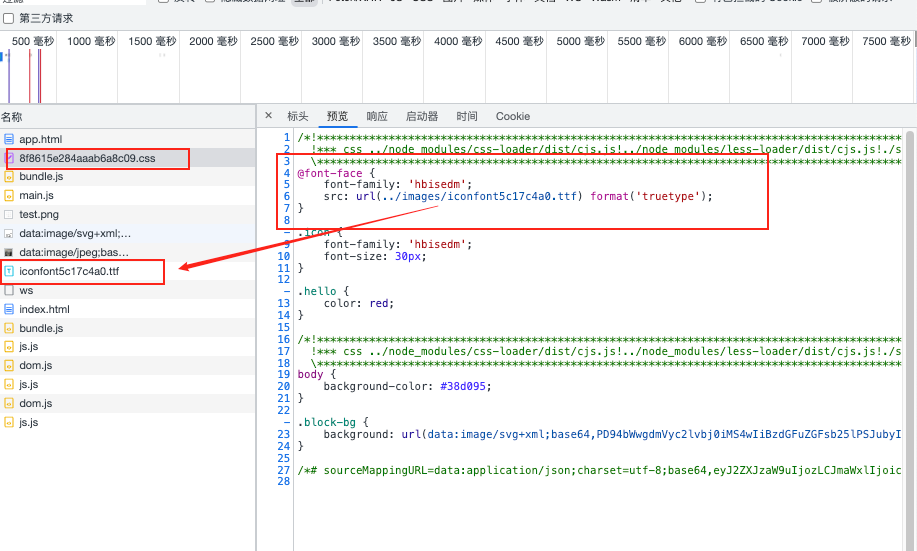Click the 4000 毫秒 timeline mark
The width and height of the screenshot is (917, 551).
(458, 42)
